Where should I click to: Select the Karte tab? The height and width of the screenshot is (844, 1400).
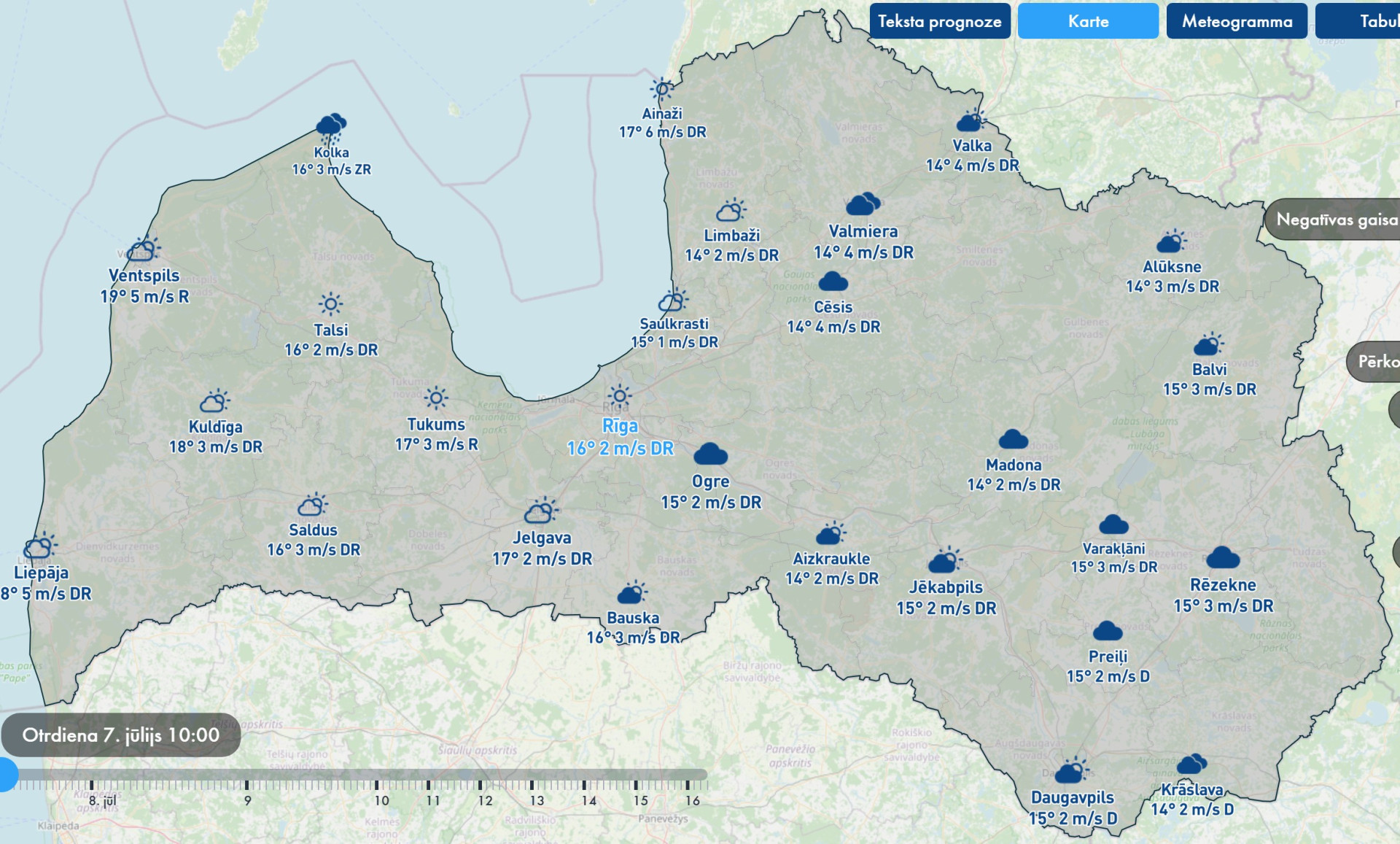(x=1088, y=21)
